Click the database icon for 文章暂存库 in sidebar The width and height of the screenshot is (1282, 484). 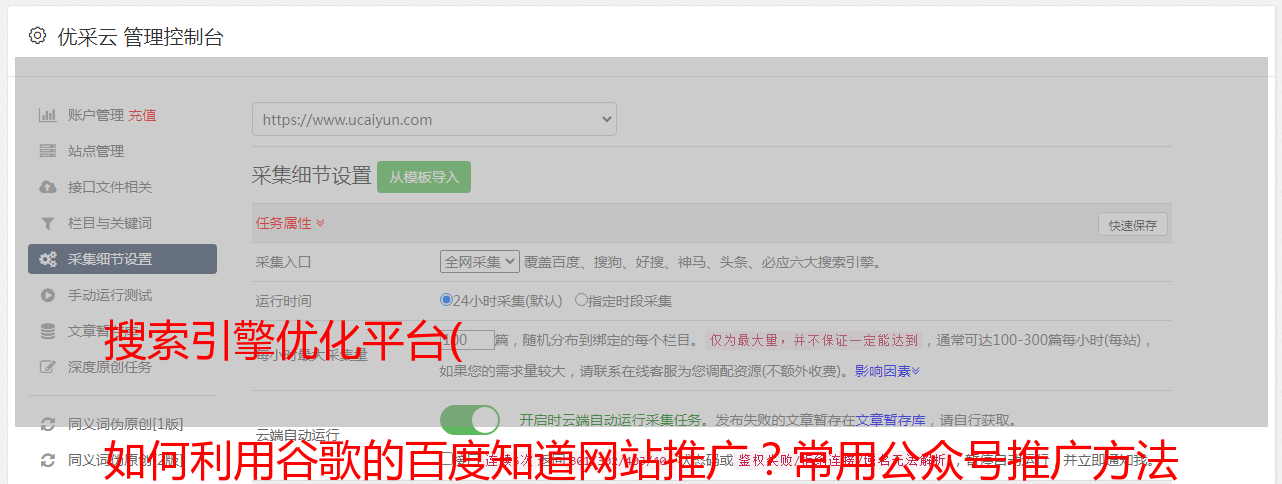pos(47,331)
